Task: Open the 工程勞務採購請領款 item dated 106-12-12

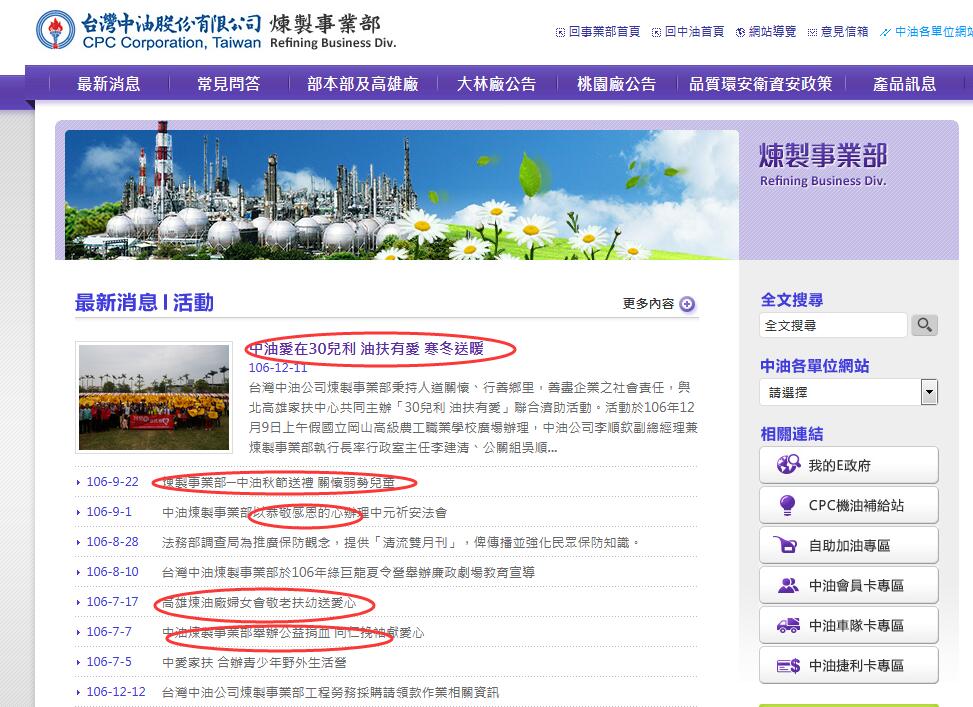Action: point(330,692)
